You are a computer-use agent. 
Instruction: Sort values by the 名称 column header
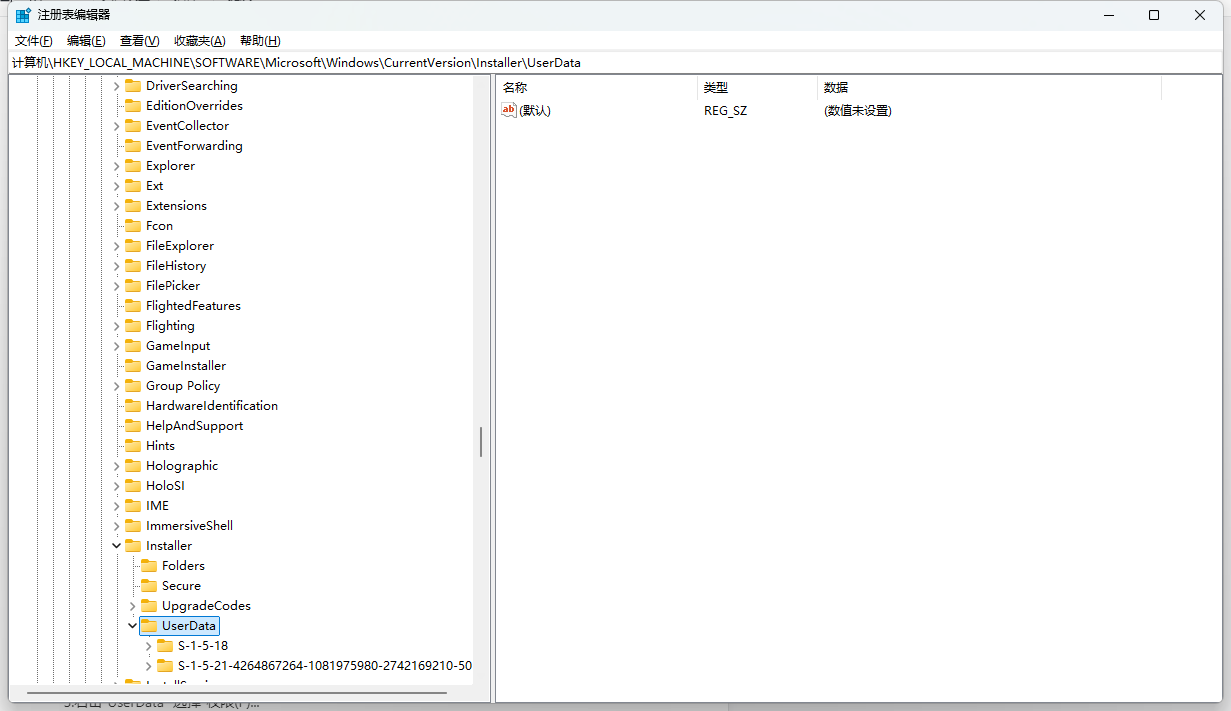click(514, 87)
